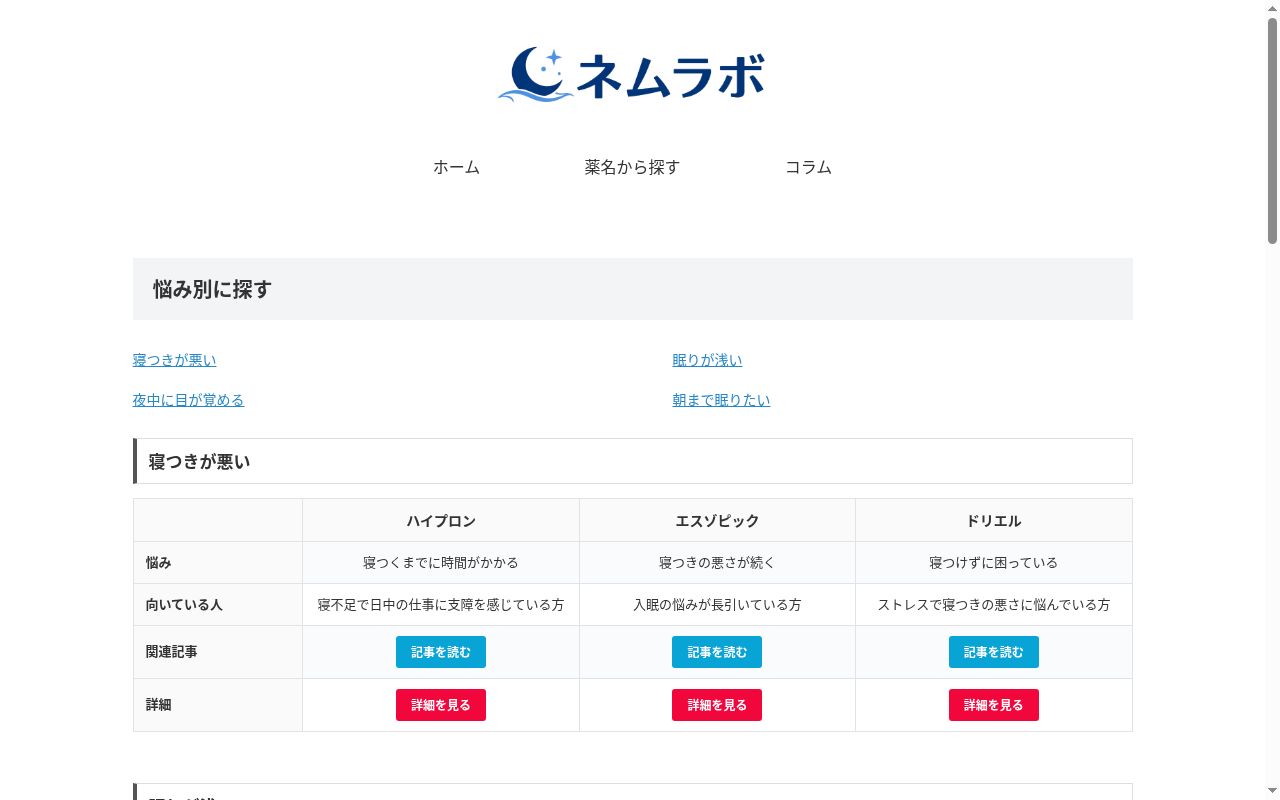Image resolution: width=1280 pixels, height=800 pixels.
Task: Click the scrollbar up arrow
Action: coord(1272,8)
